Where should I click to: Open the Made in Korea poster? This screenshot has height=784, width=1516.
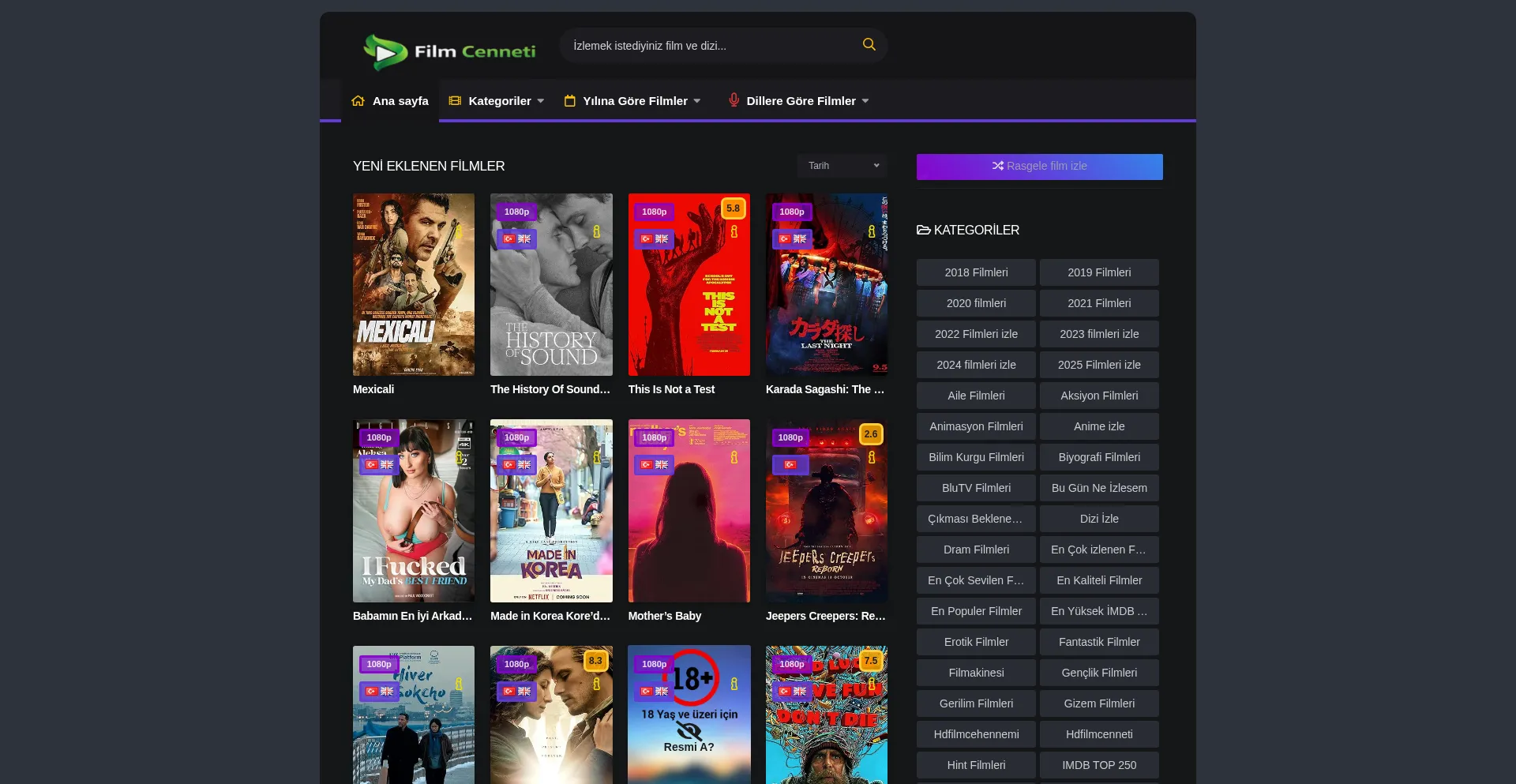551,511
